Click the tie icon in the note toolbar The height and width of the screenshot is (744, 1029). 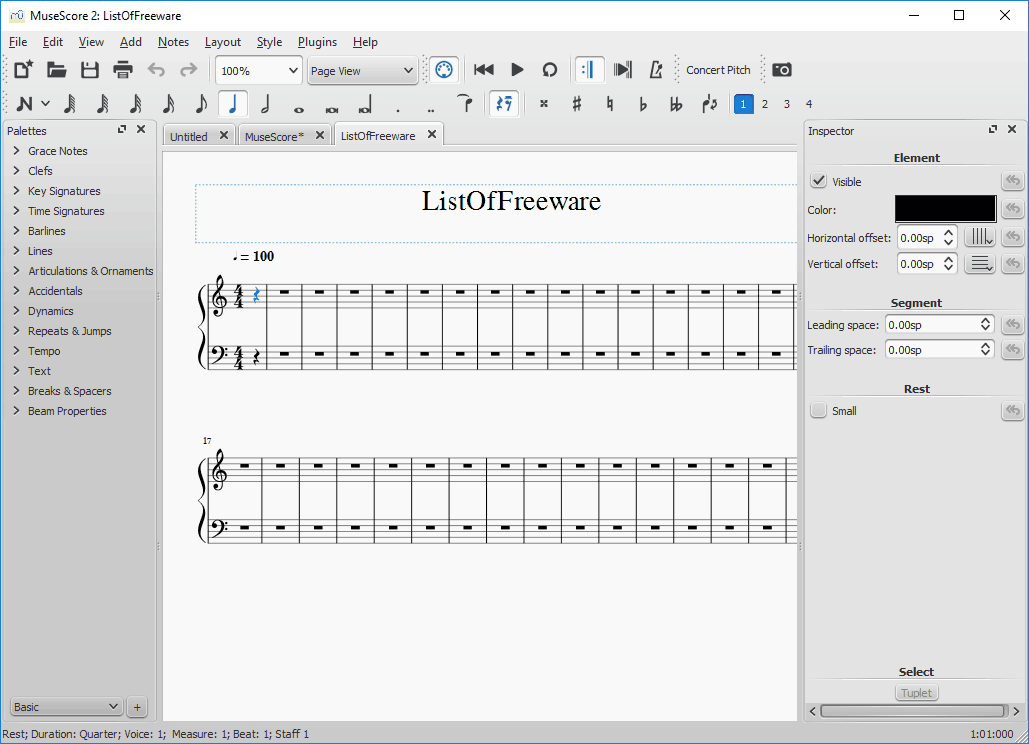coord(465,104)
